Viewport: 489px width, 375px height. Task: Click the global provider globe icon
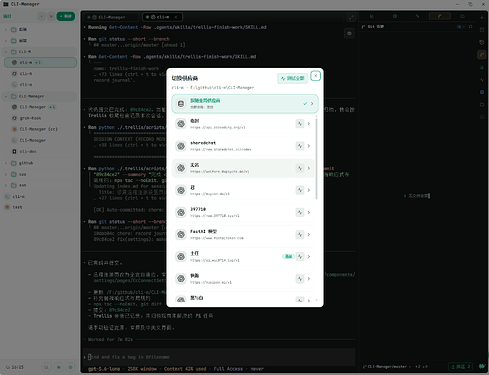pyautogui.click(x=181, y=104)
